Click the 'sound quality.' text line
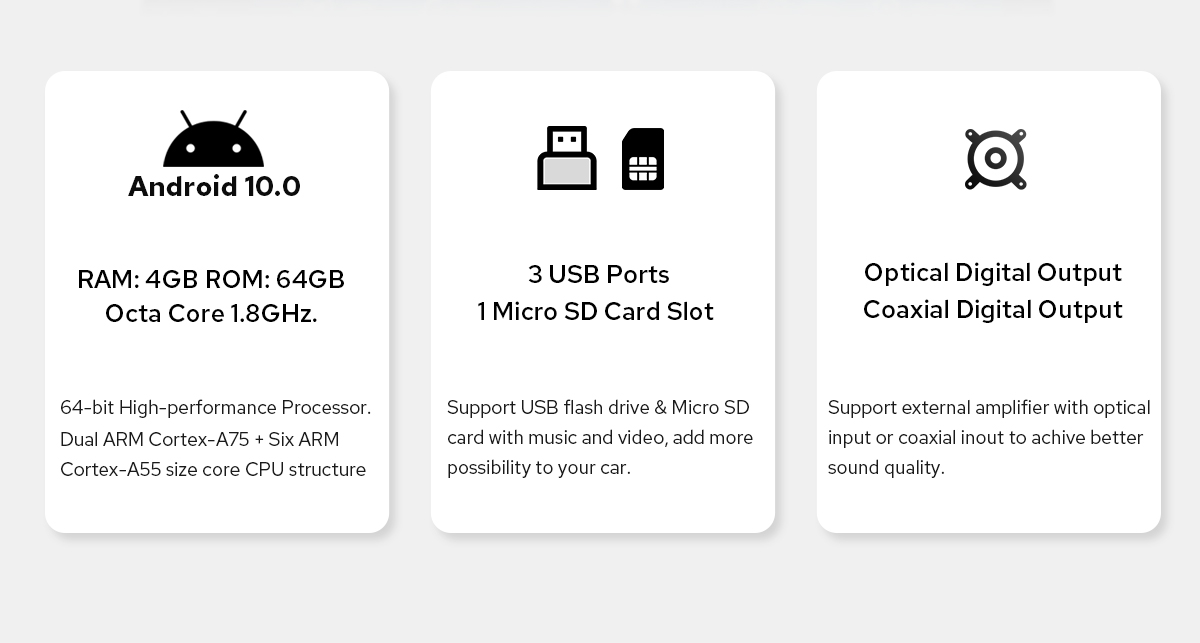 click(886, 467)
